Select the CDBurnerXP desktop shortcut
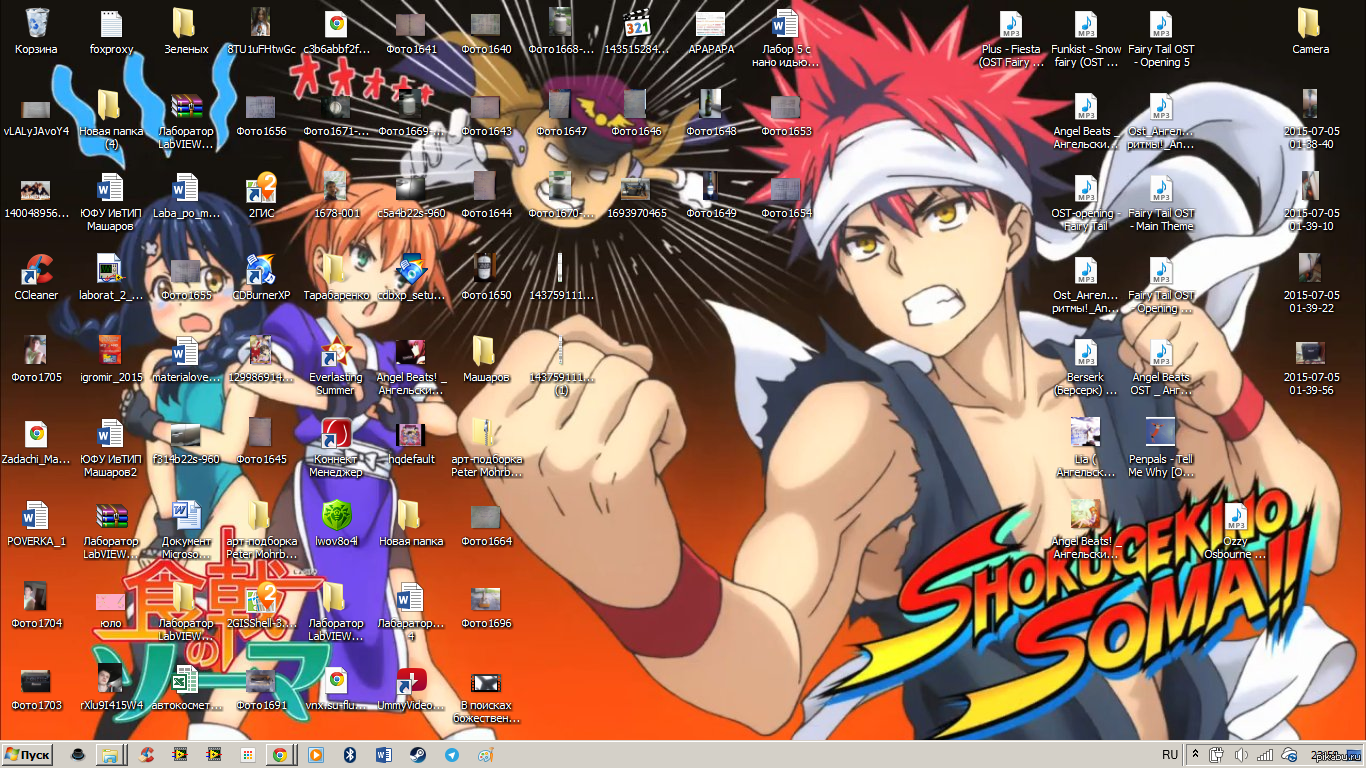 coord(261,270)
